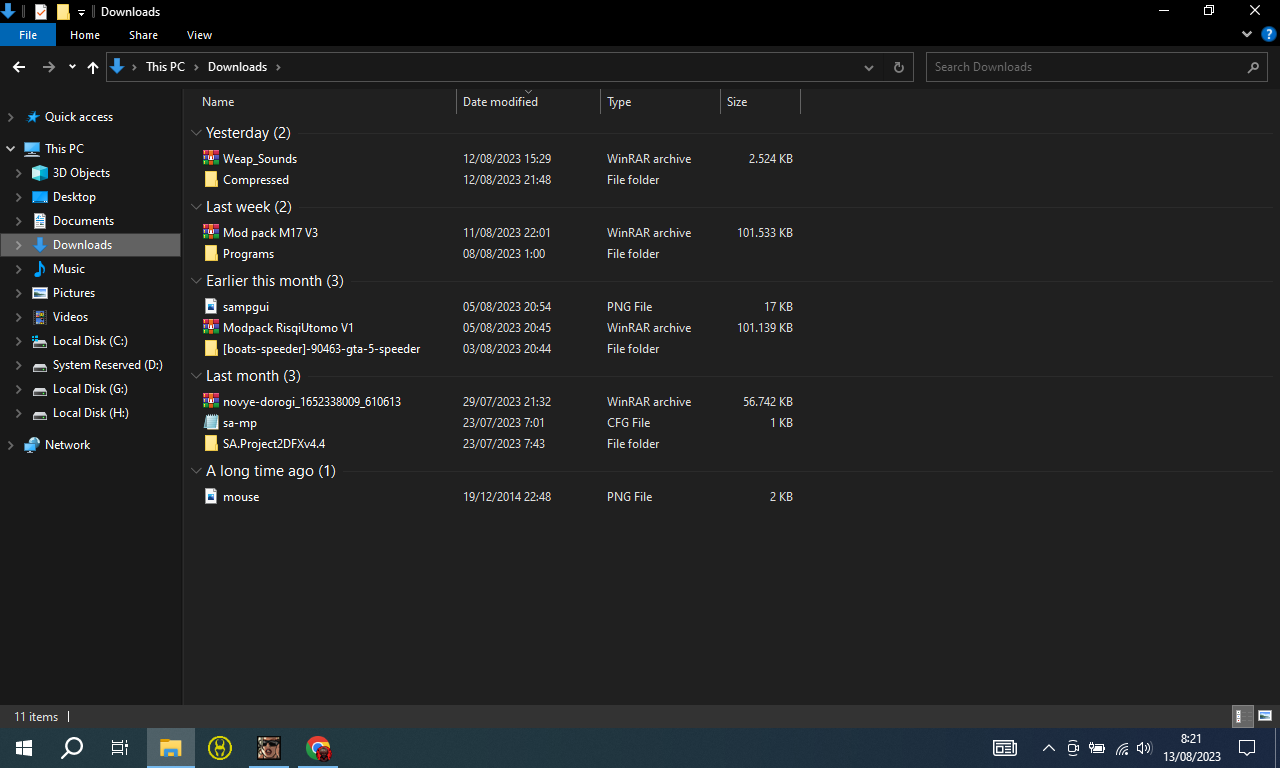Image resolution: width=1280 pixels, height=768 pixels.
Task: Open the notification center icon
Action: 1247,747
